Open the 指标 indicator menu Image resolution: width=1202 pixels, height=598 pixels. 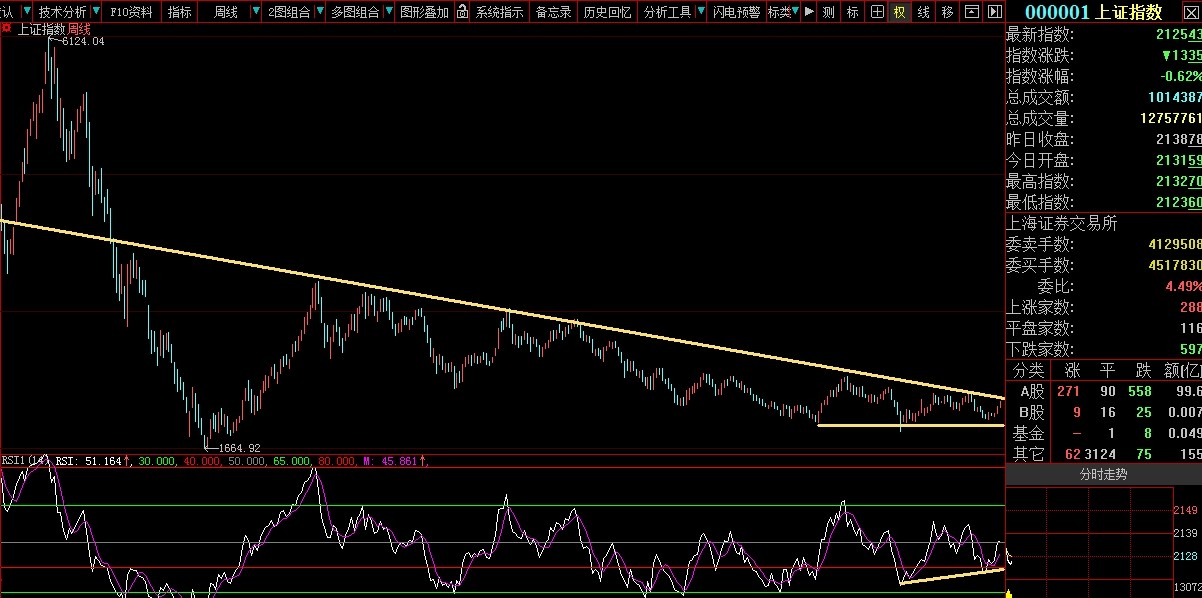[180, 12]
